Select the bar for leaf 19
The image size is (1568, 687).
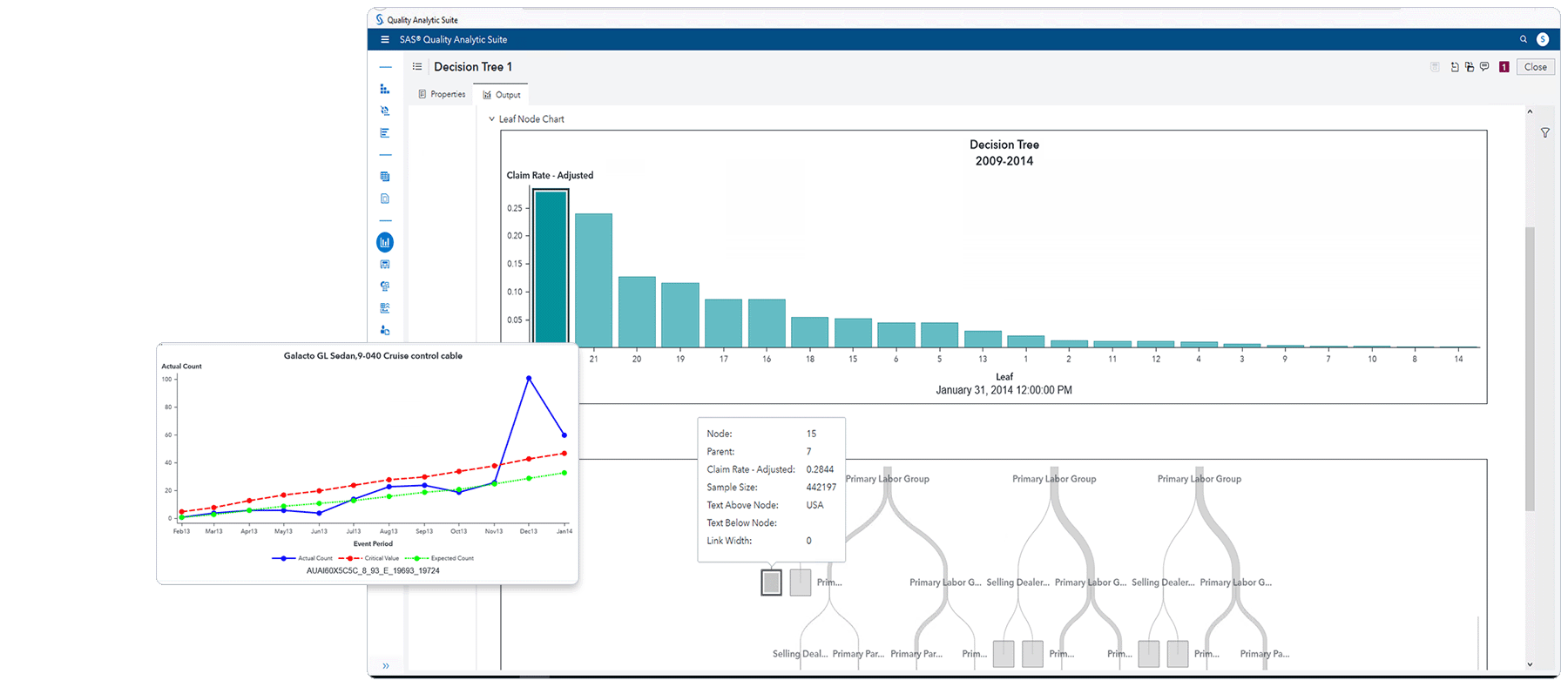click(680, 315)
